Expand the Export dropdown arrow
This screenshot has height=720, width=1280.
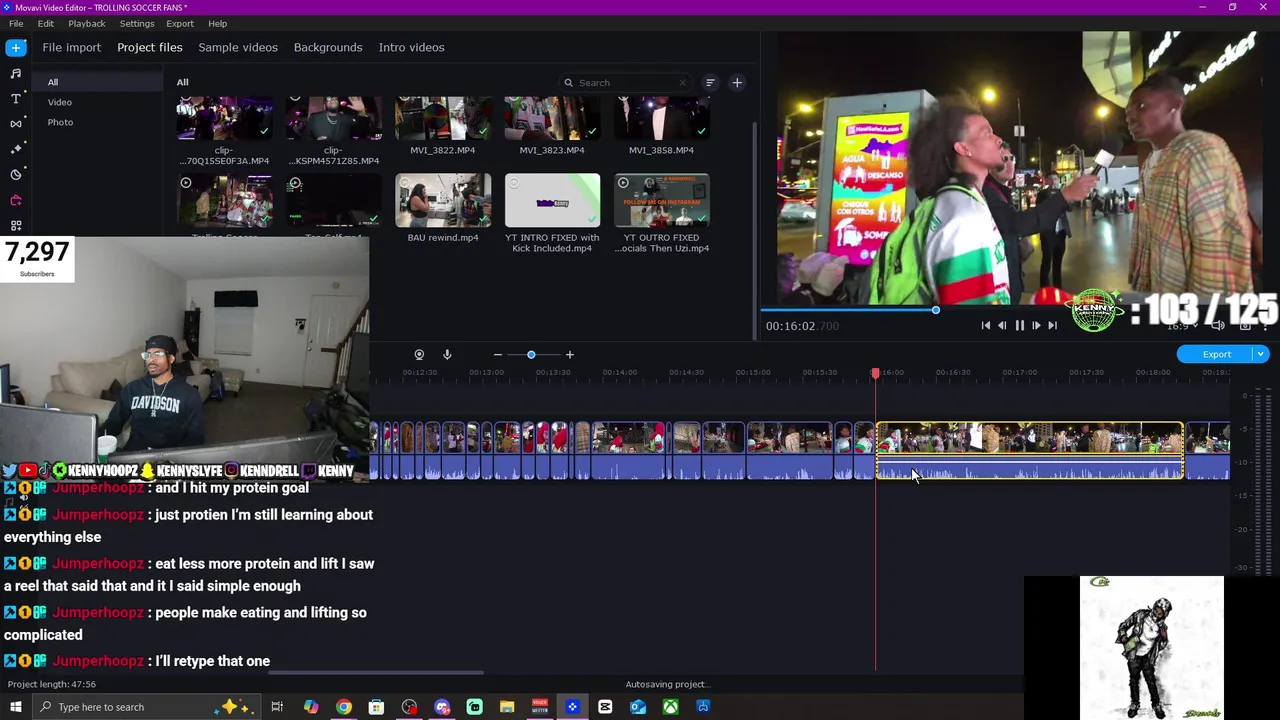1261,354
